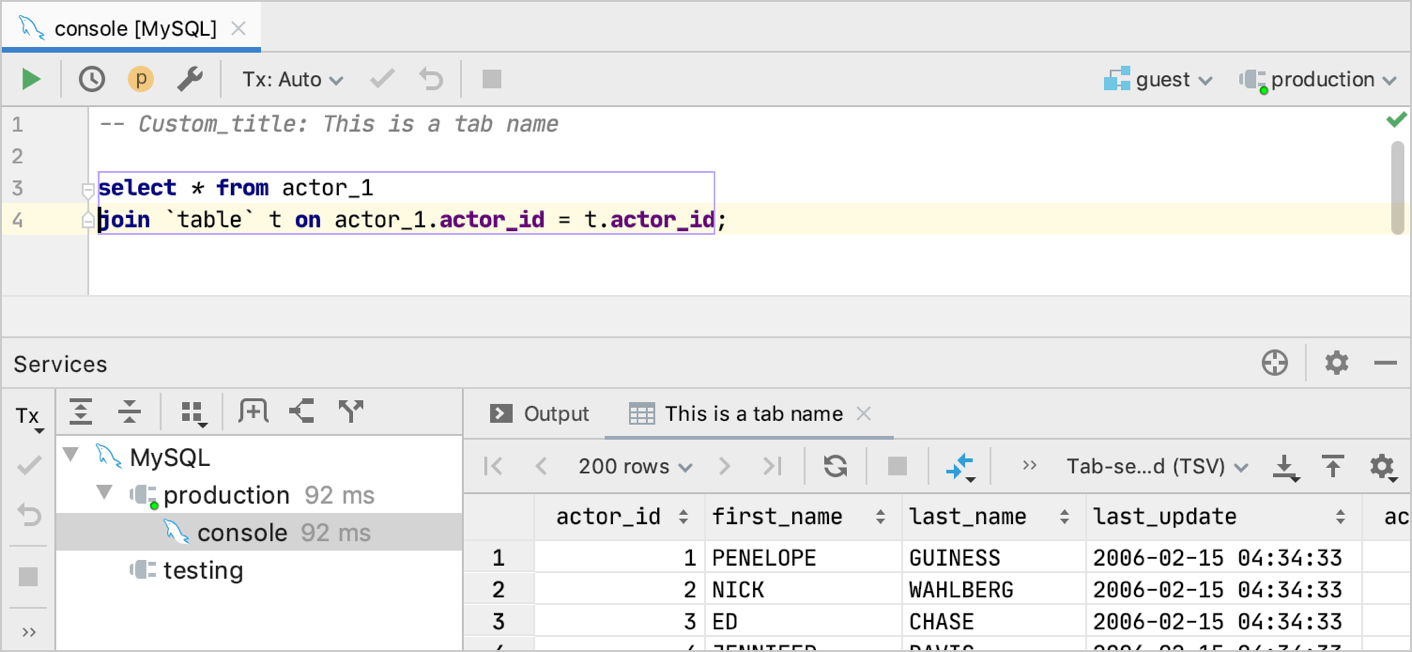
Task: Open query history clock icon
Action: point(92,79)
